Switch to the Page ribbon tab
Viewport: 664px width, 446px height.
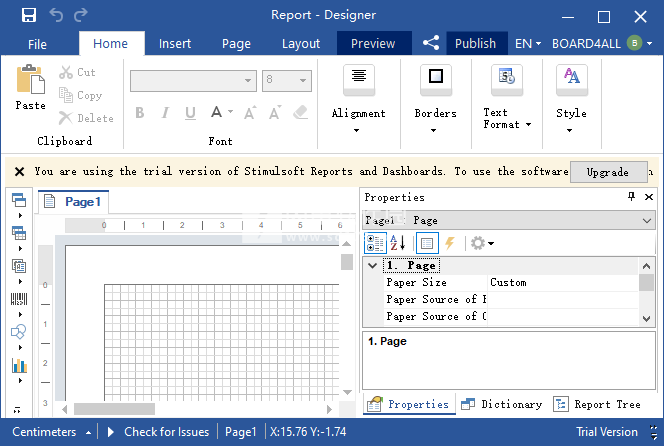(236, 44)
